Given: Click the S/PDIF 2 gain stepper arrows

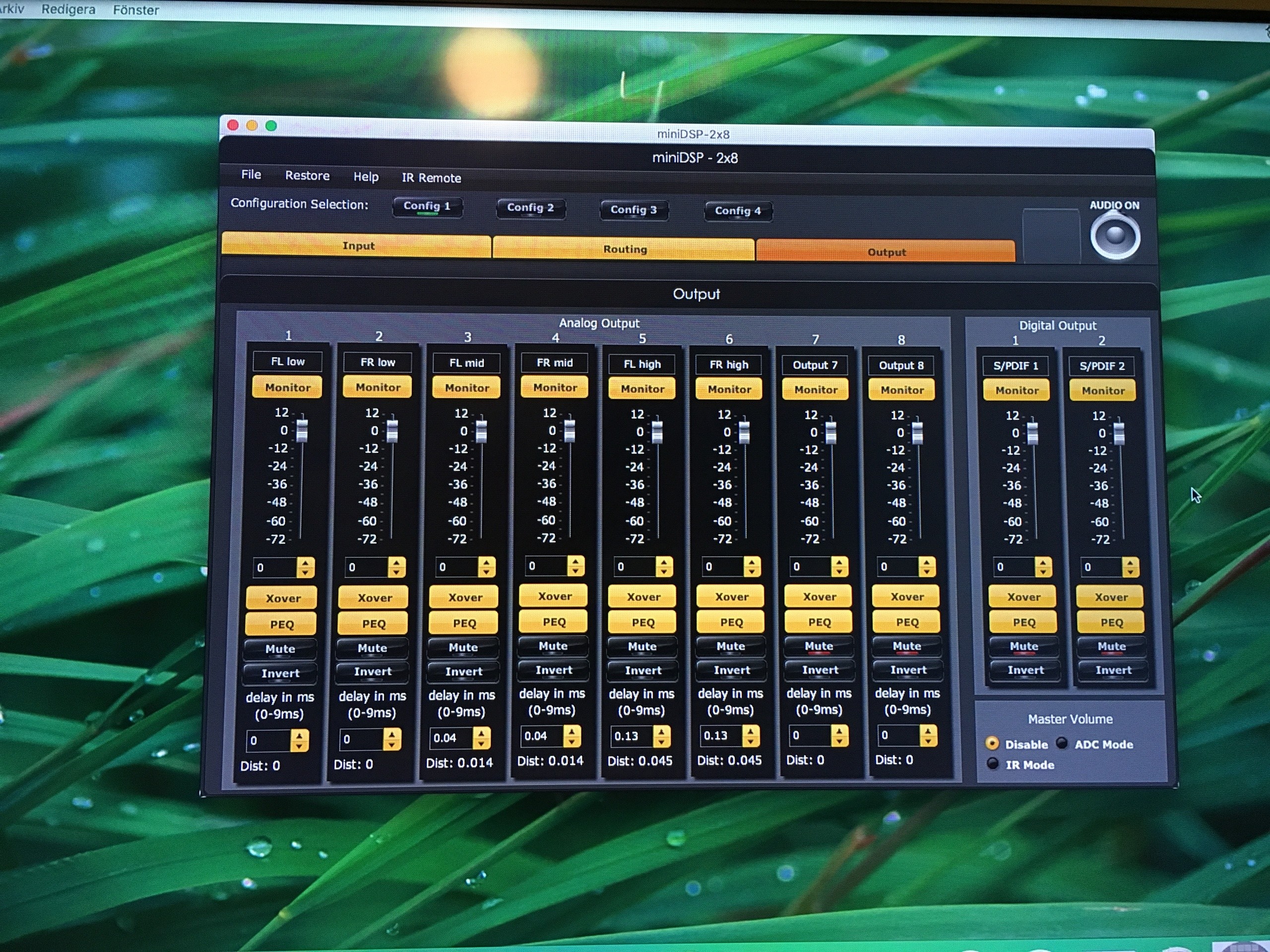Looking at the screenshot, I should 1131,568.
